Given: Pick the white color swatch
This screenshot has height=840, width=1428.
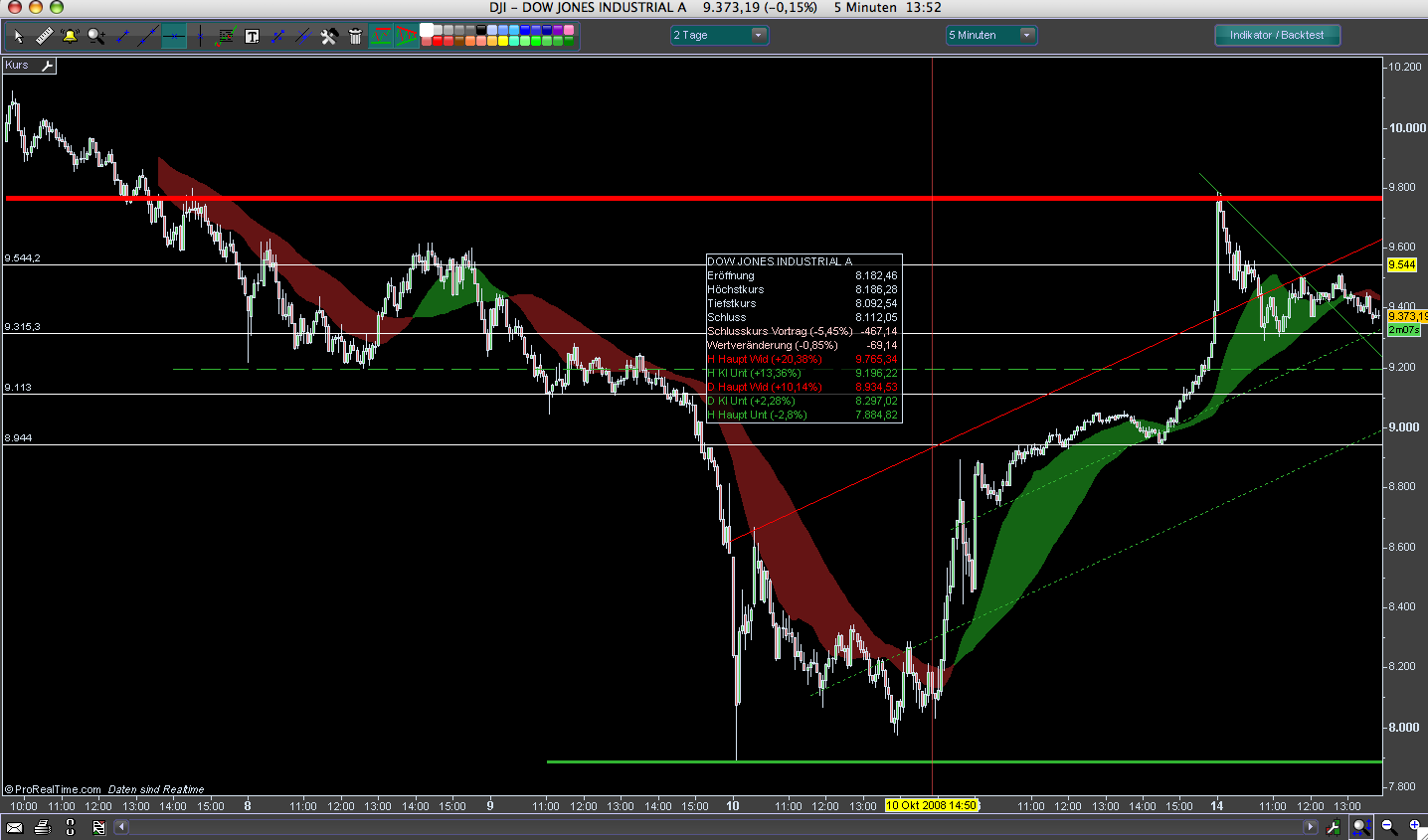Looking at the screenshot, I should [x=427, y=31].
